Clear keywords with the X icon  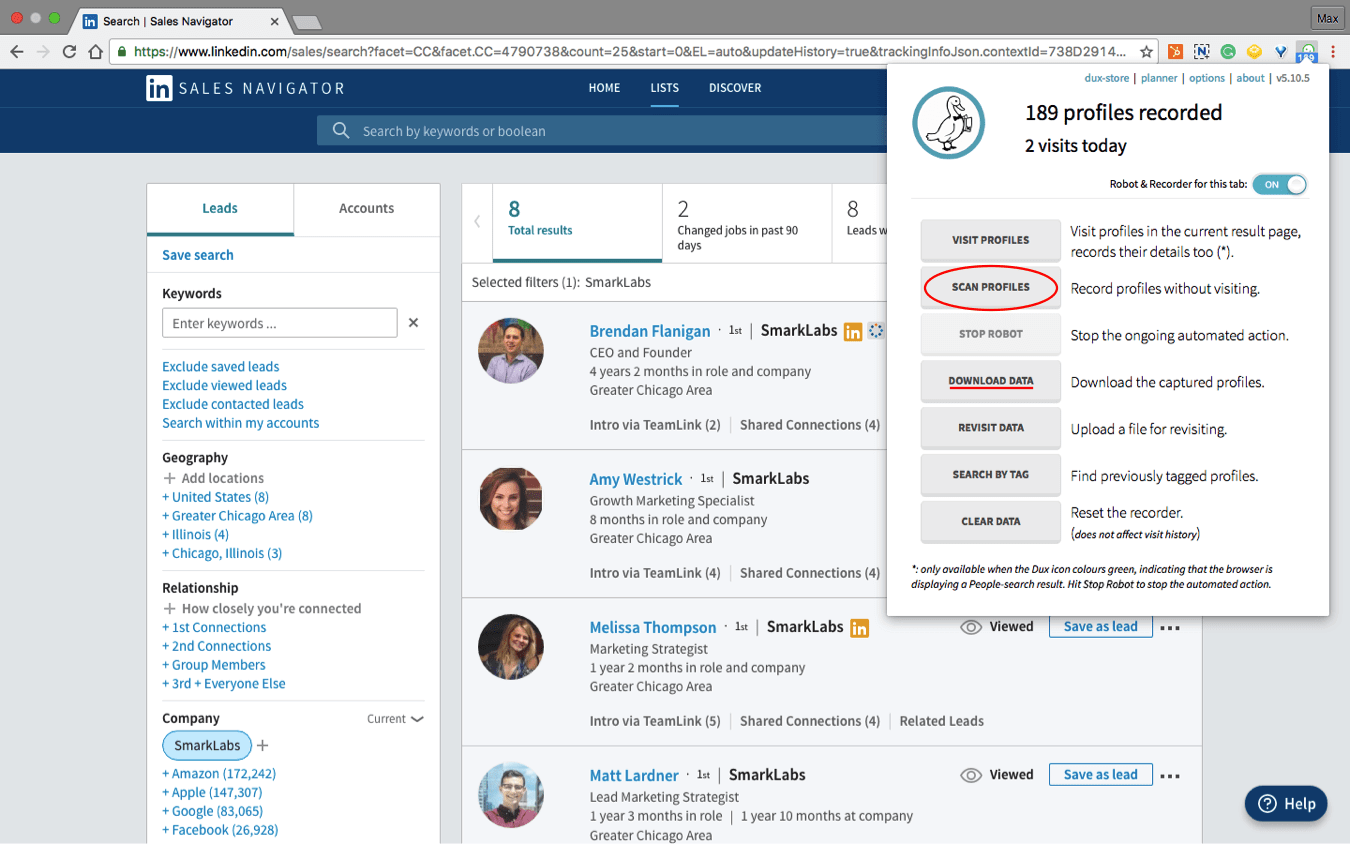413,323
